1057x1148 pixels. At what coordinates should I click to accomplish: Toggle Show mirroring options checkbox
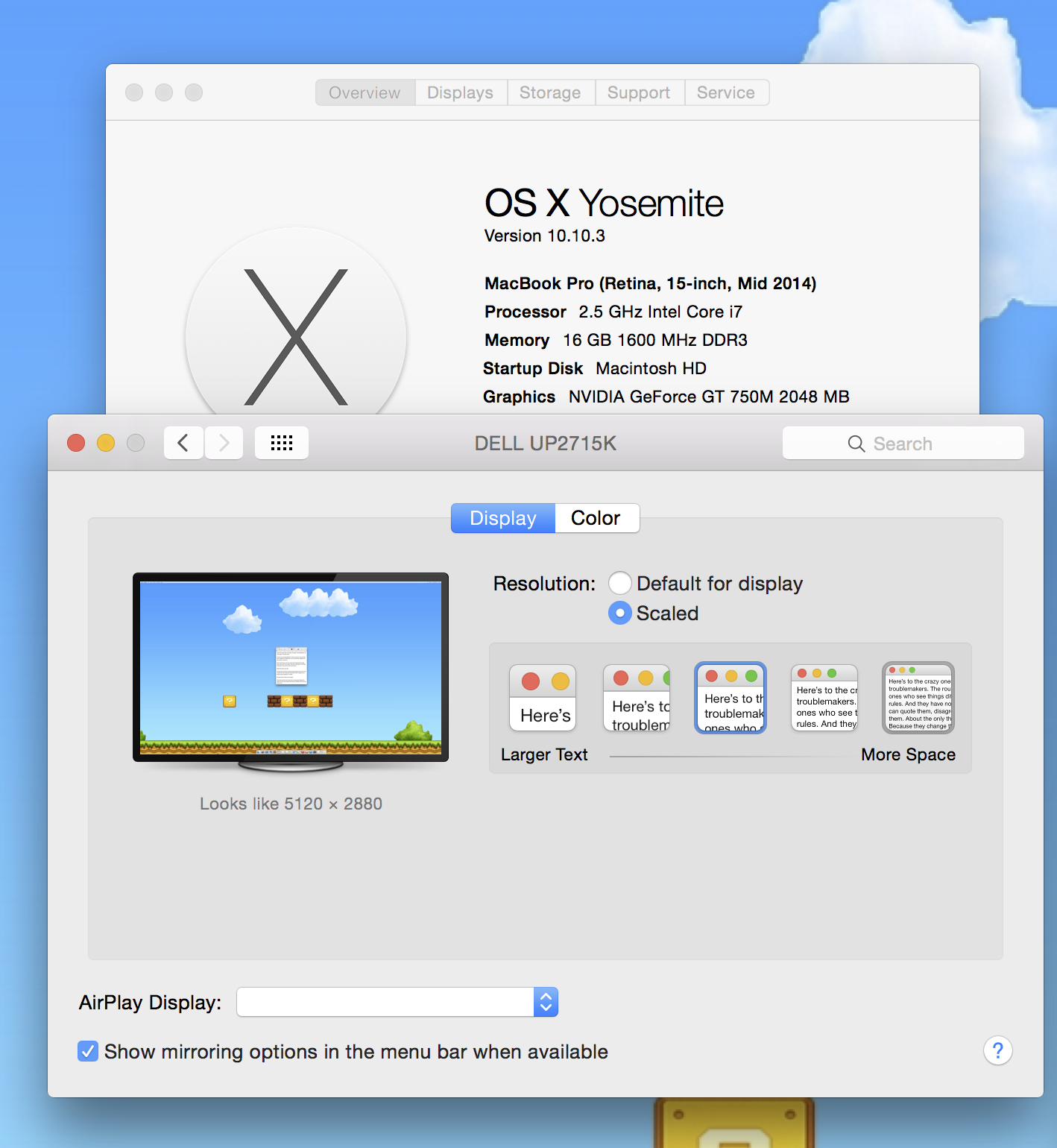pos(88,1051)
